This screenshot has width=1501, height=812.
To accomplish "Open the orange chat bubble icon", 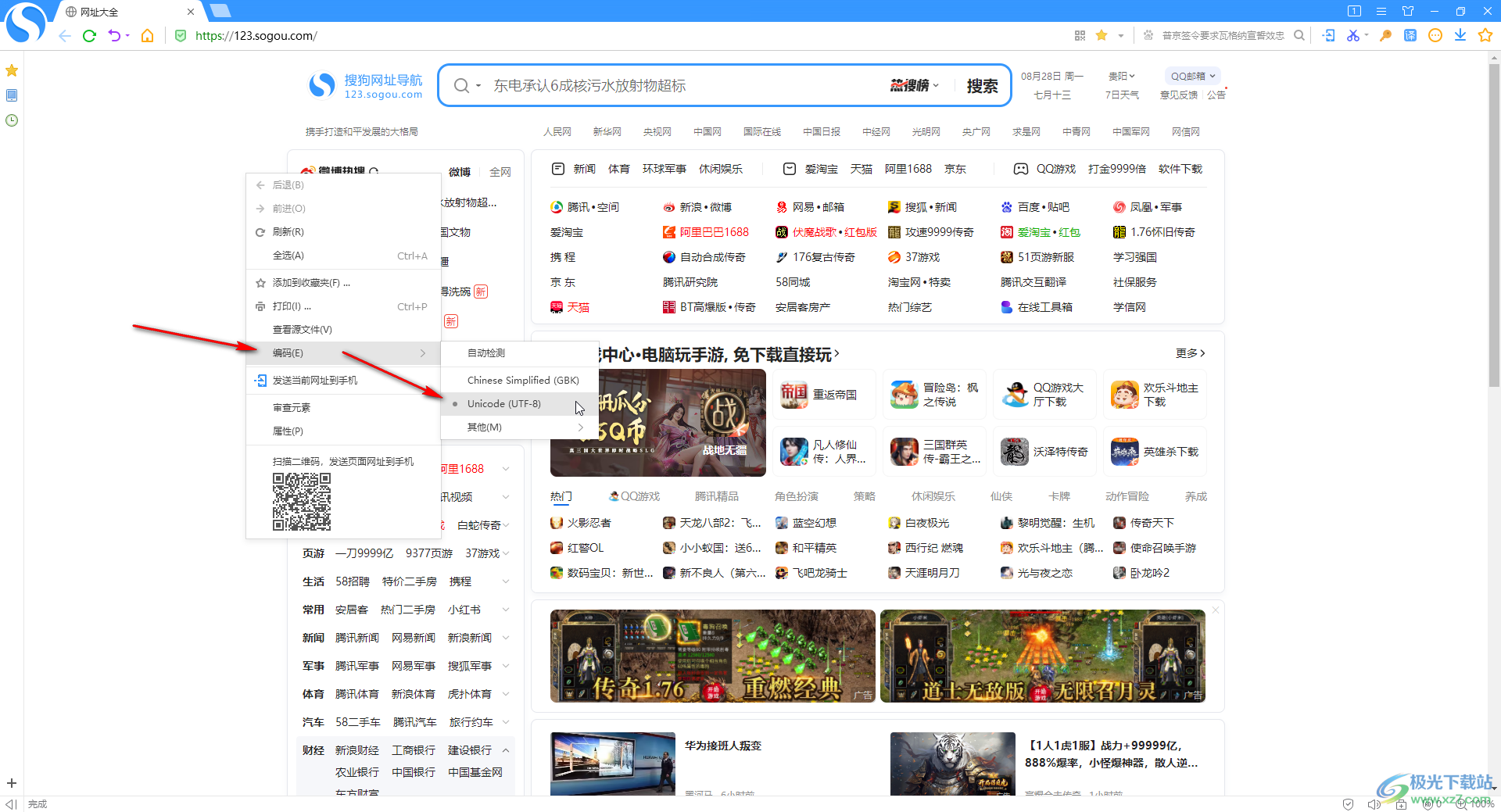I will [1435, 35].
